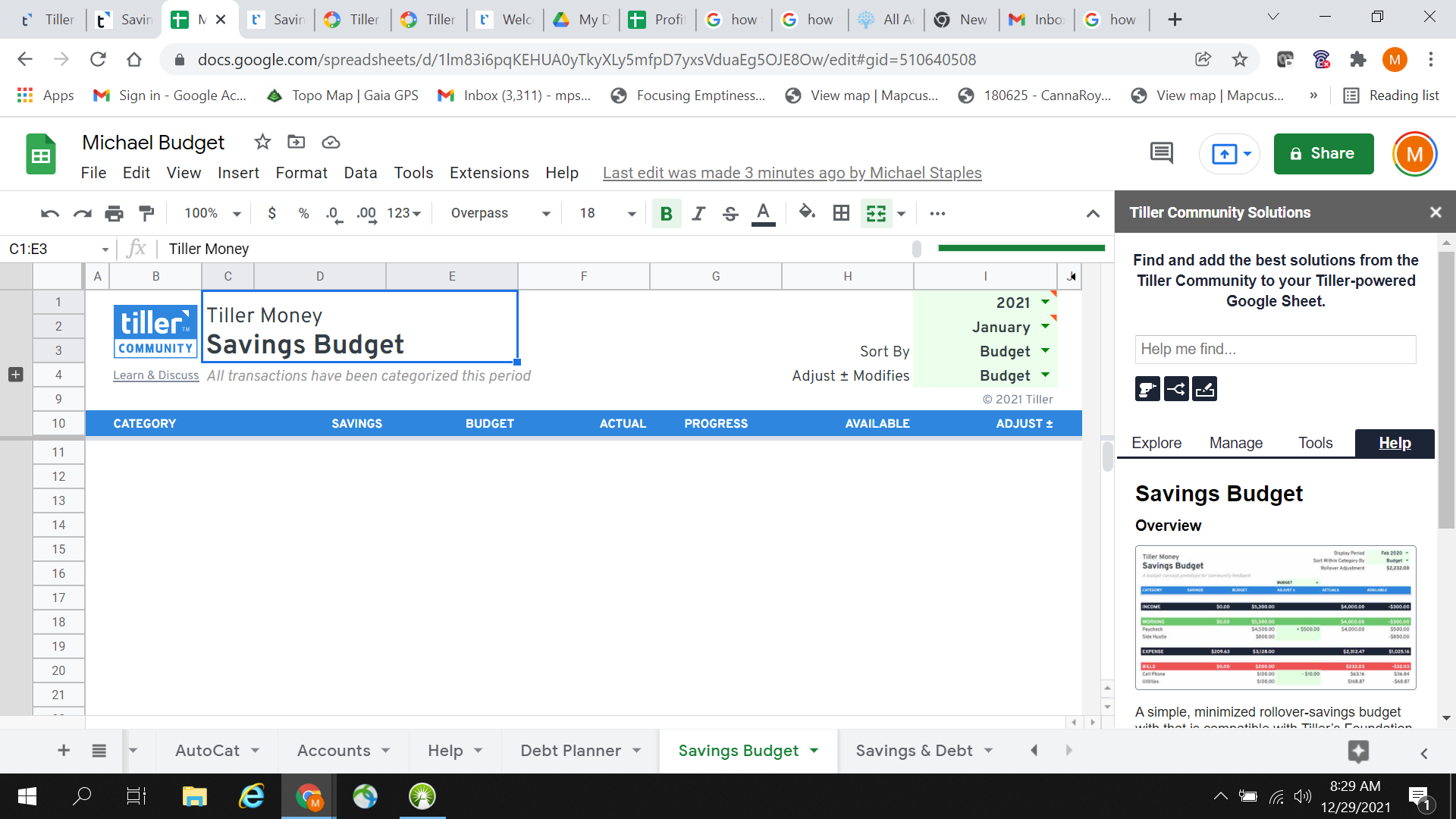Open the Learn & Discuss link
Viewport: 1456px width, 819px height.
point(155,375)
